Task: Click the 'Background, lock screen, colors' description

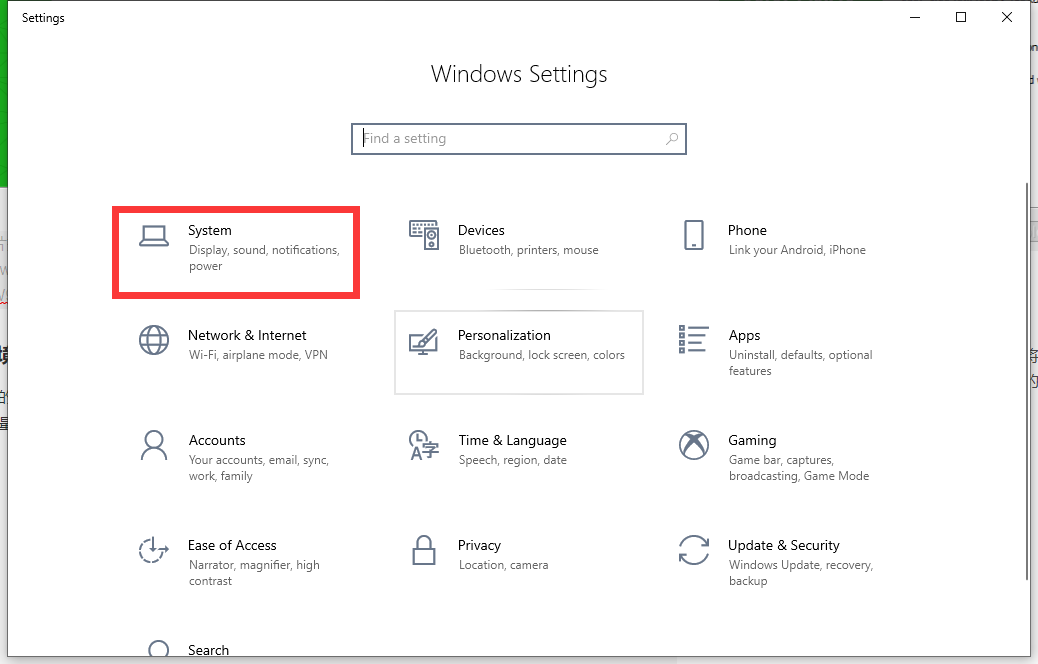Action: tap(542, 355)
